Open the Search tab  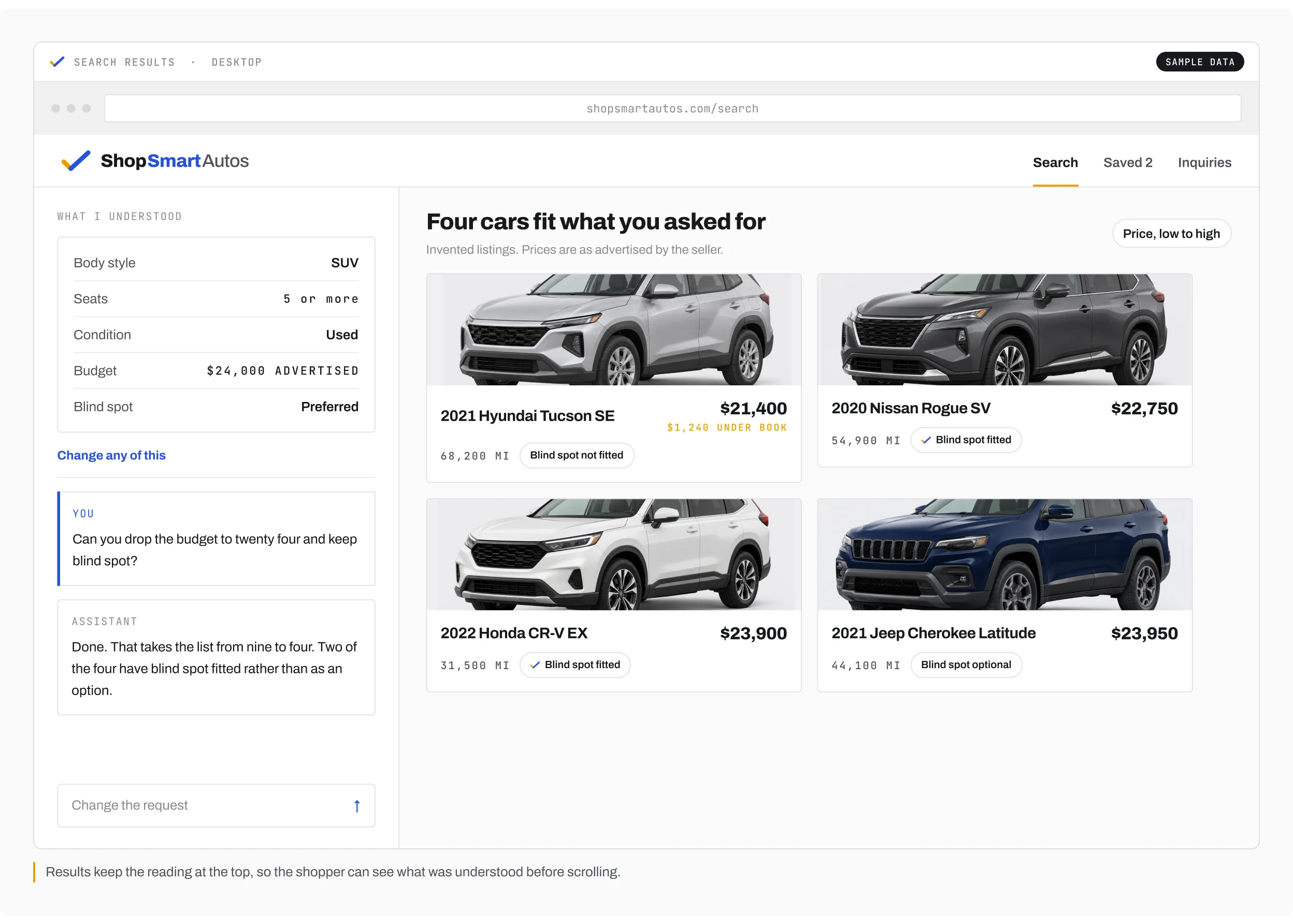(1055, 163)
